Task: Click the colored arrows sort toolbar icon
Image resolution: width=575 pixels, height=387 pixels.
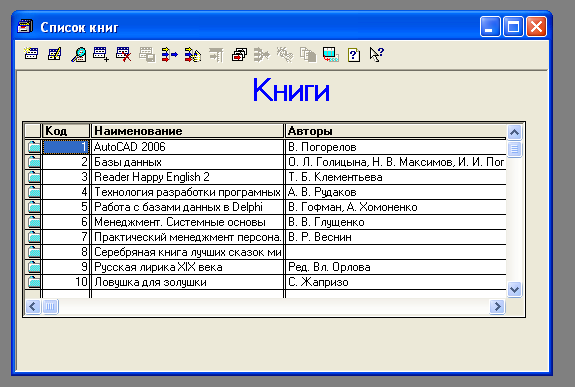Action: click(x=170, y=54)
